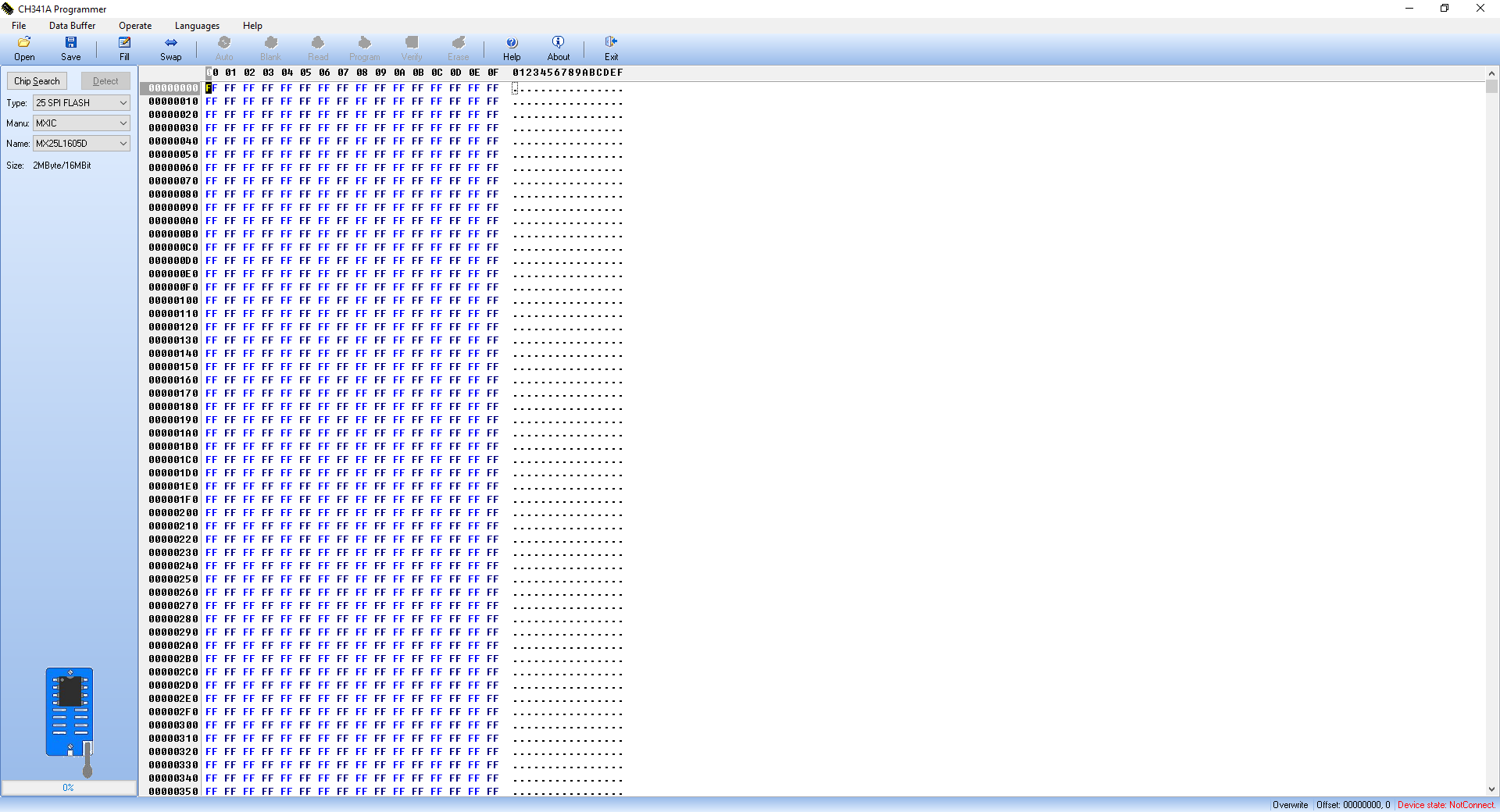Image resolution: width=1500 pixels, height=812 pixels.
Task: Click the vertical scrollbar thumb
Action: [1492, 86]
